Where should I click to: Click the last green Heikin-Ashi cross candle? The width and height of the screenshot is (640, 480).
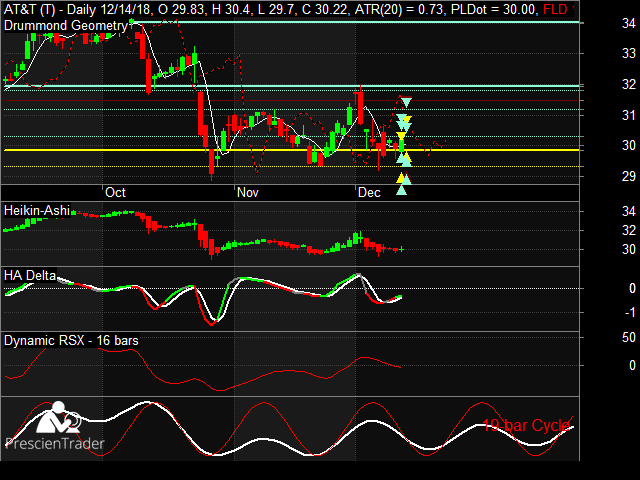(x=402, y=249)
